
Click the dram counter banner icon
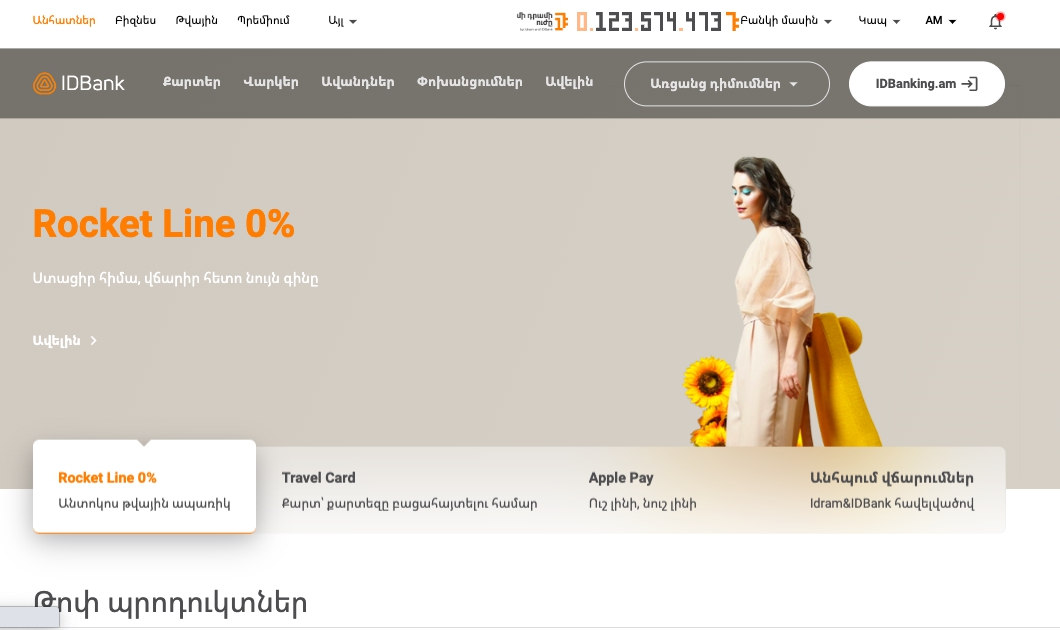click(x=543, y=21)
